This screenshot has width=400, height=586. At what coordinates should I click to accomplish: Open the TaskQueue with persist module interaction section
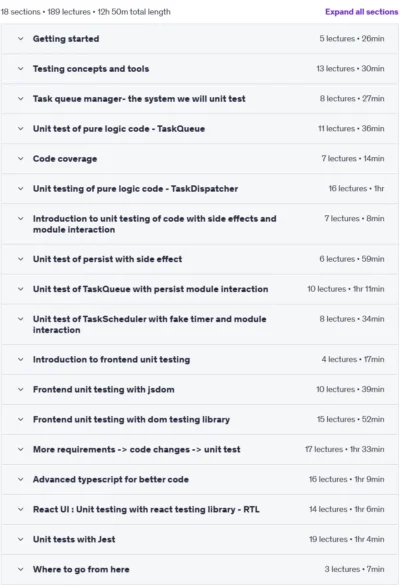[200, 289]
